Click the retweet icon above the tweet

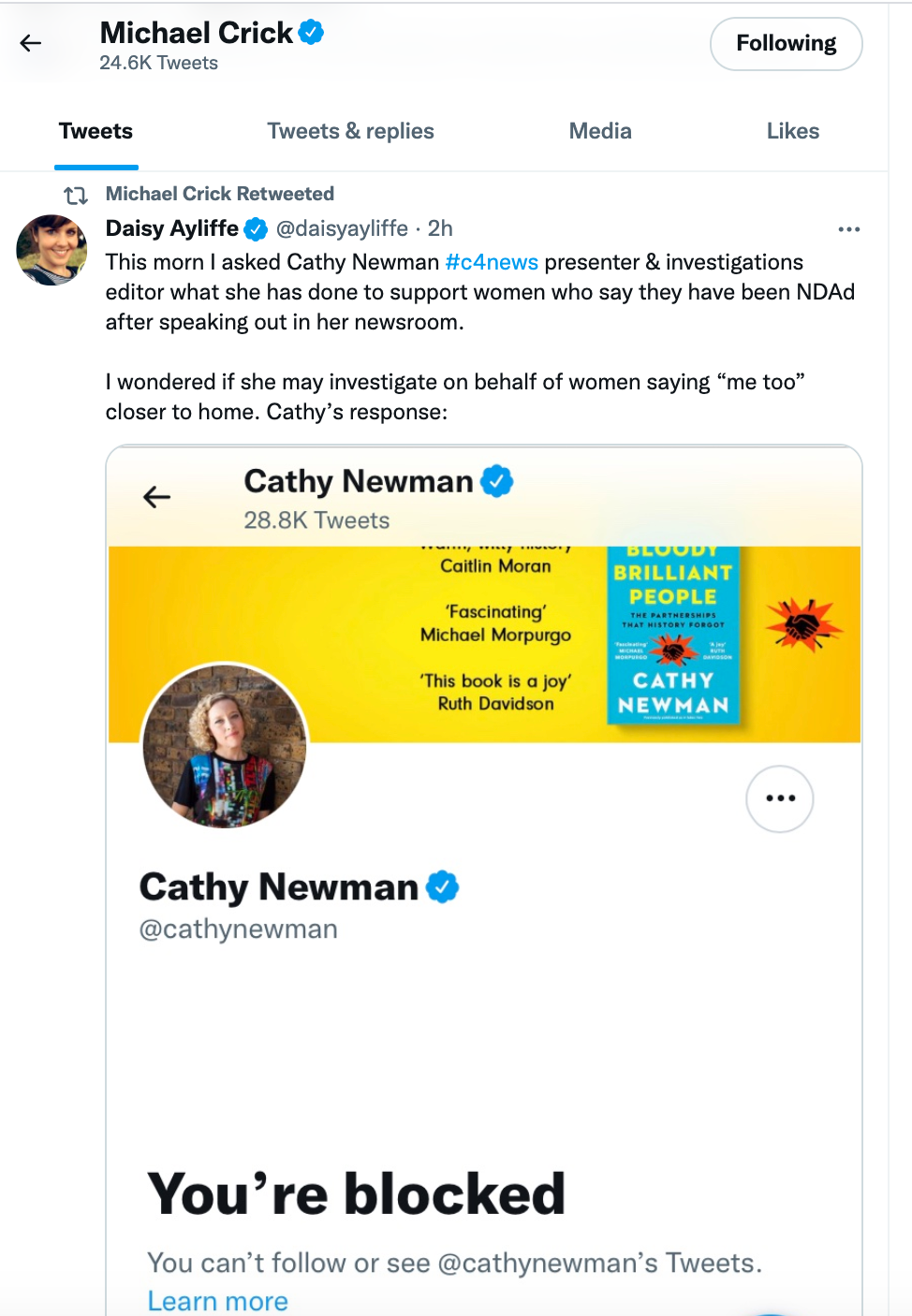76,195
